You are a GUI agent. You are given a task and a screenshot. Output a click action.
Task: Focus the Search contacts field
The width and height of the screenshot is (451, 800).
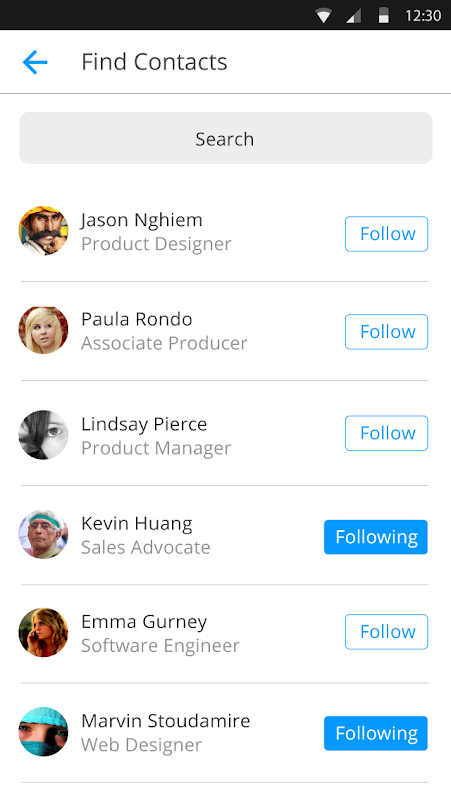(226, 138)
